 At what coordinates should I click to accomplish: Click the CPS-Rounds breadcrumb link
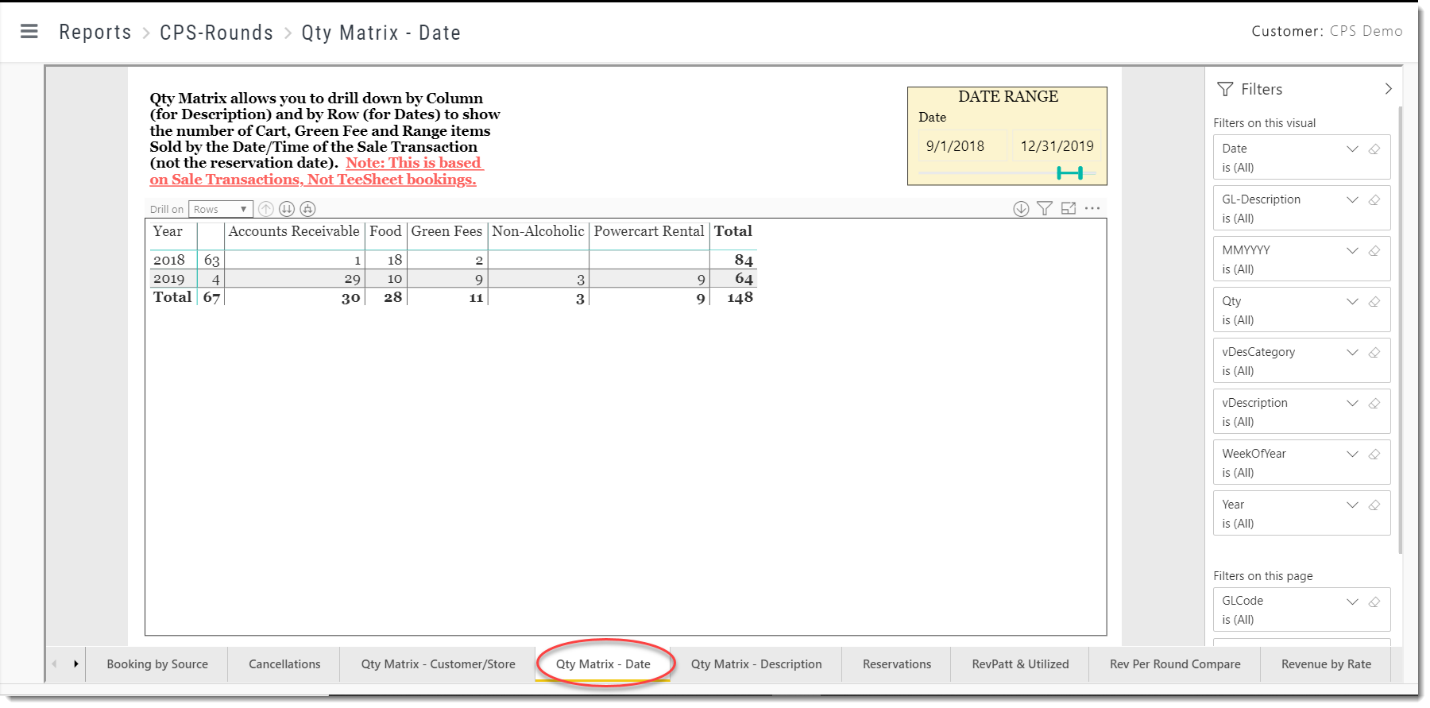click(x=216, y=32)
